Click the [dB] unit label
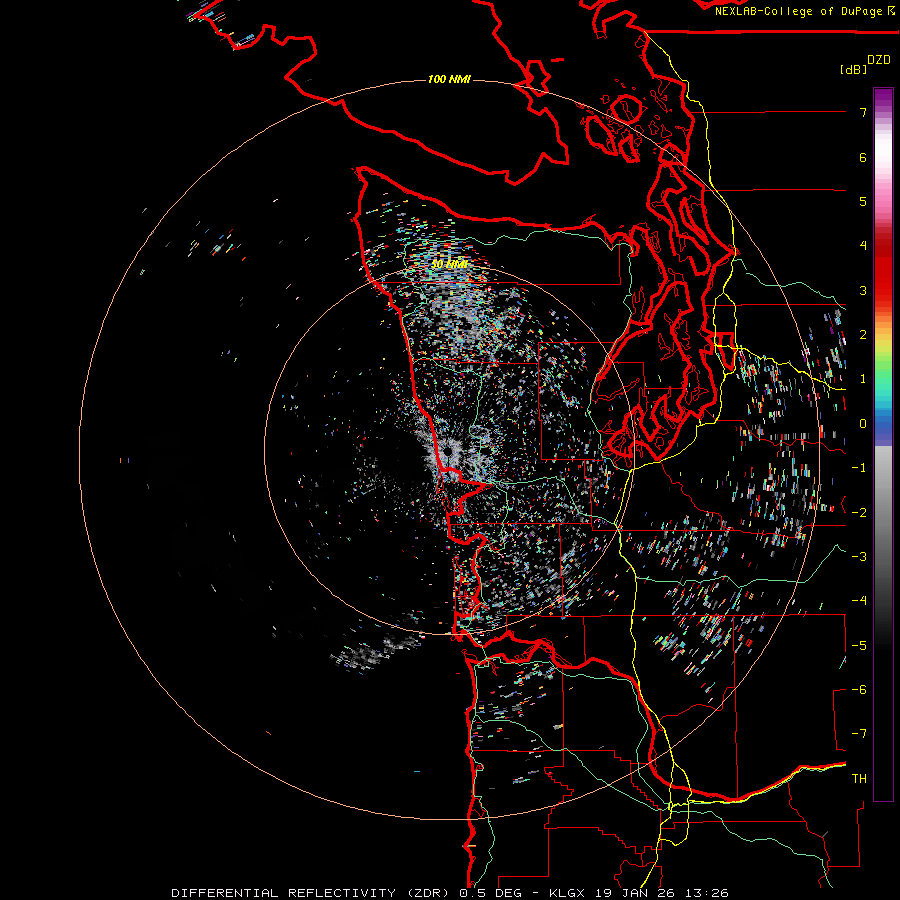900x900 pixels. point(854,70)
